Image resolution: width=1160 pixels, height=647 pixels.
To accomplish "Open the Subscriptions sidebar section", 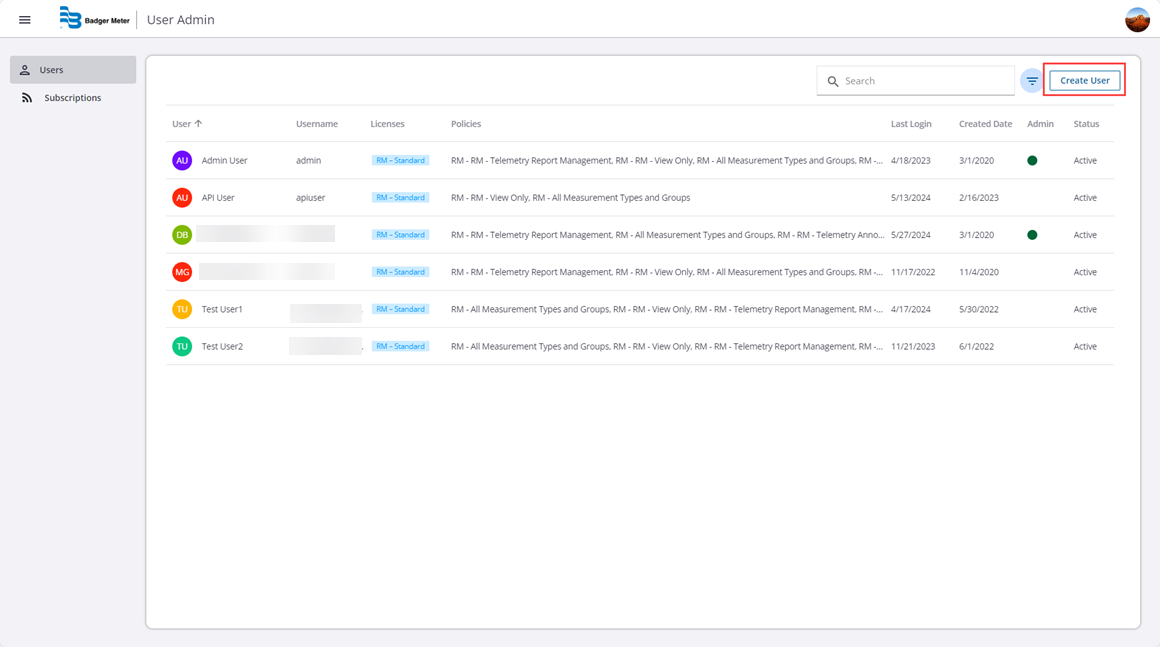I will point(72,98).
